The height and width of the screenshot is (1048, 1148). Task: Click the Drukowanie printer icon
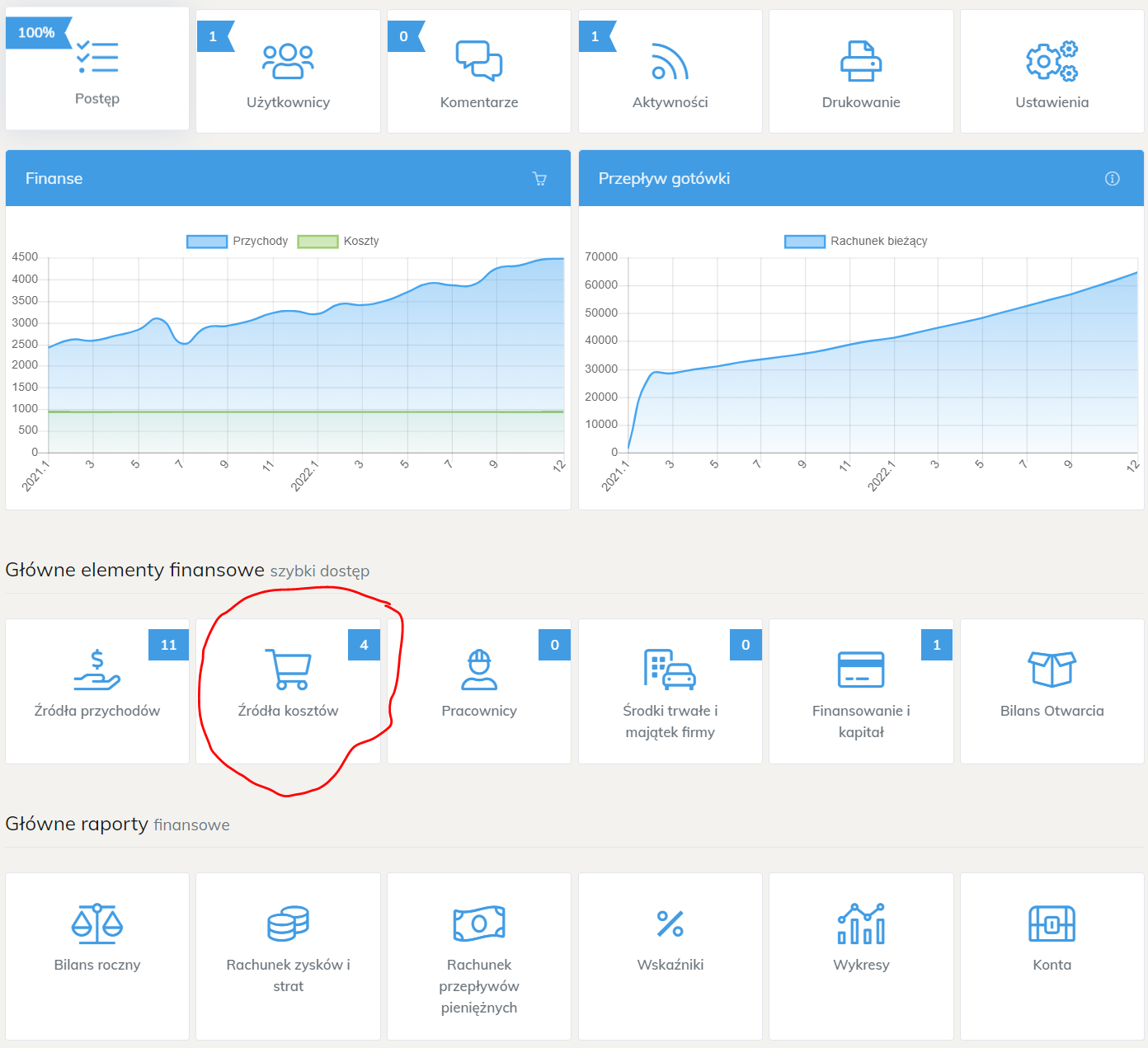pos(861,61)
